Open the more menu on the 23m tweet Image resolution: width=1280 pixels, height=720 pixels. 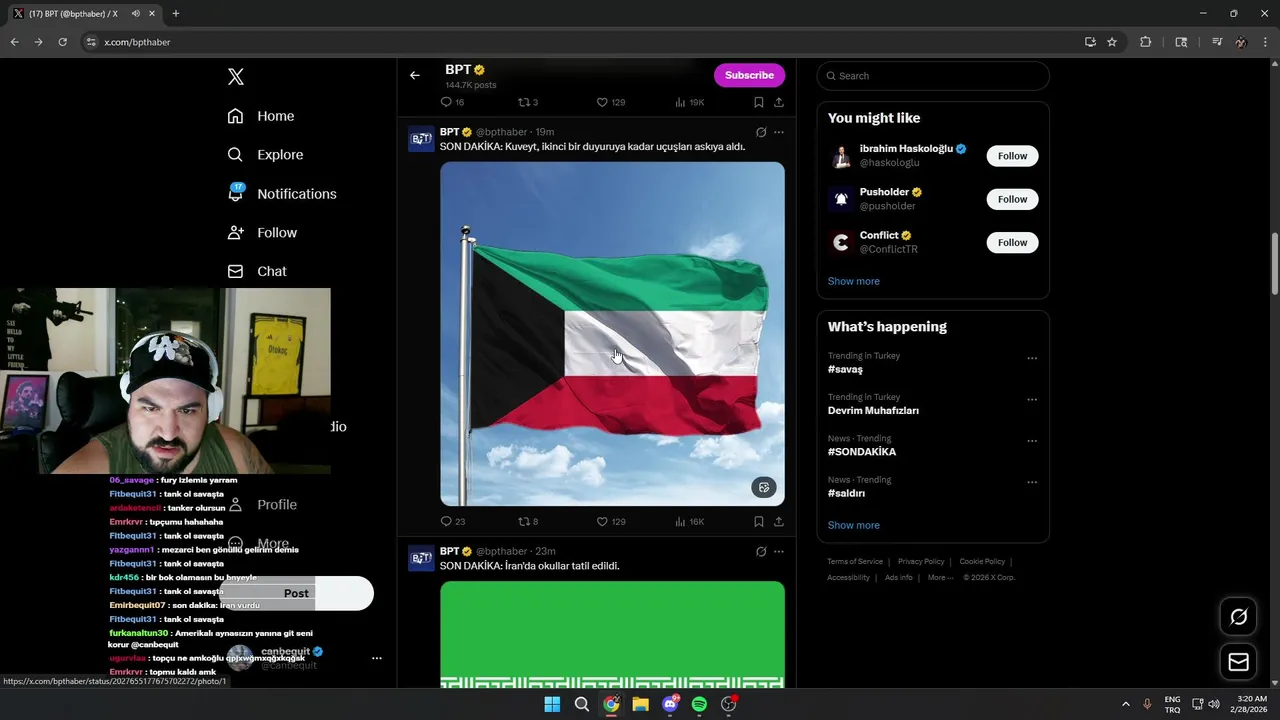(x=779, y=551)
